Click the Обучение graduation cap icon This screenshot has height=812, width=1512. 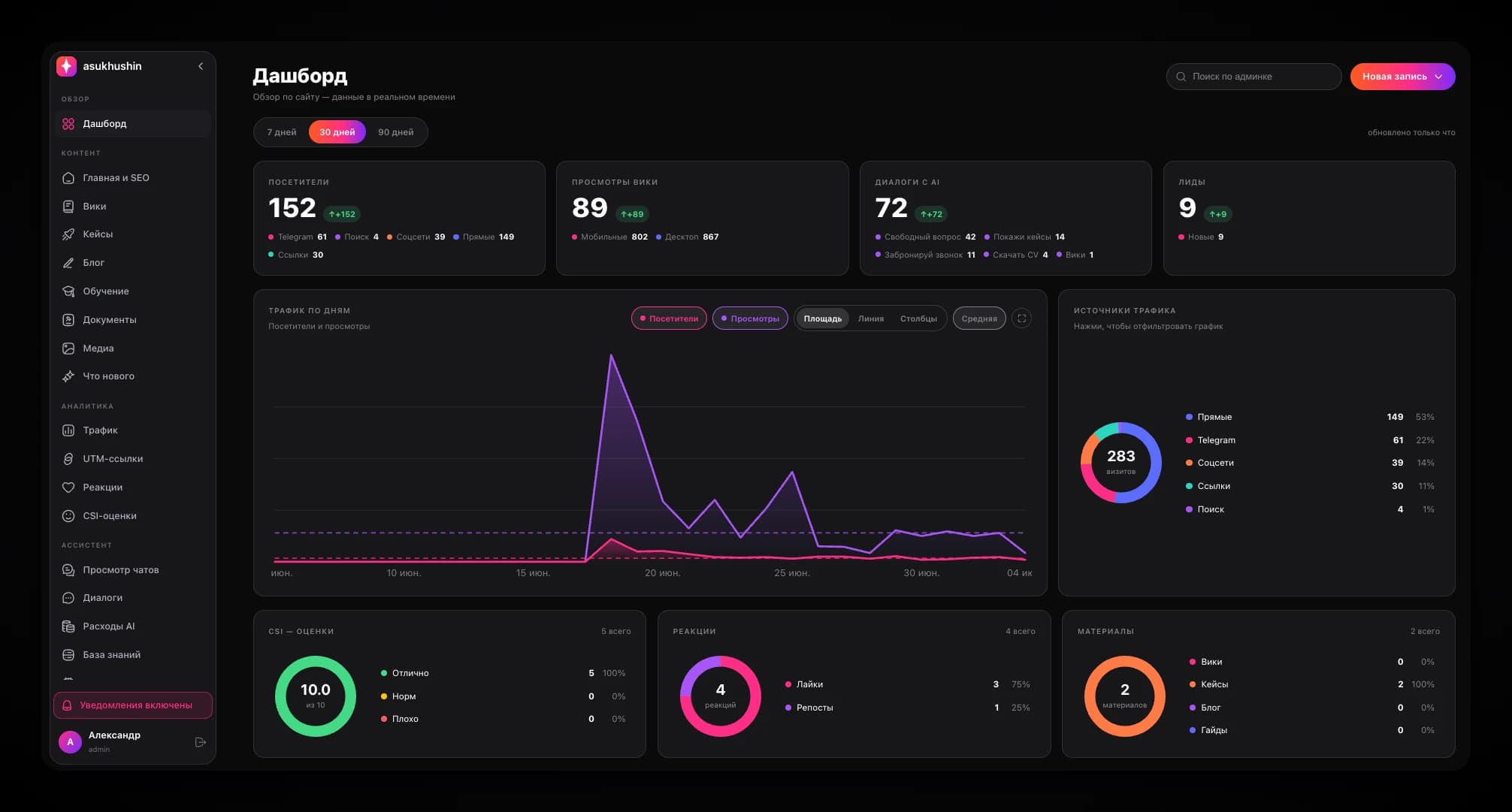point(68,291)
